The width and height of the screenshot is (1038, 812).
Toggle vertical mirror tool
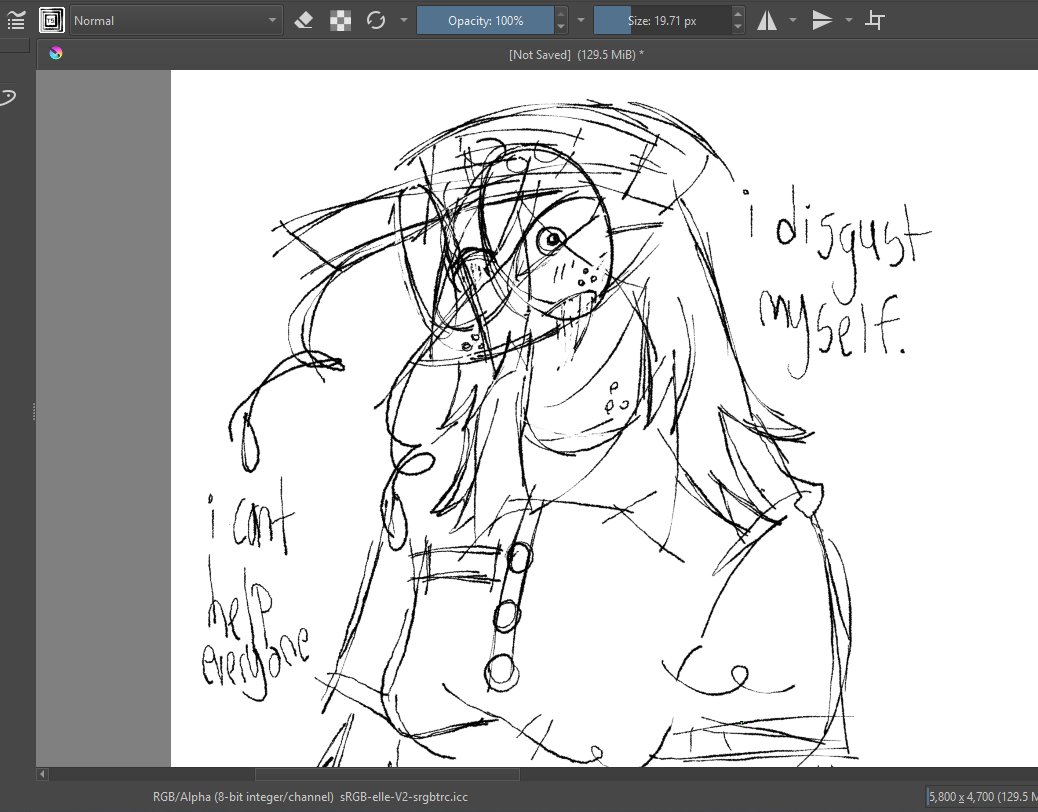click(822, 21)
